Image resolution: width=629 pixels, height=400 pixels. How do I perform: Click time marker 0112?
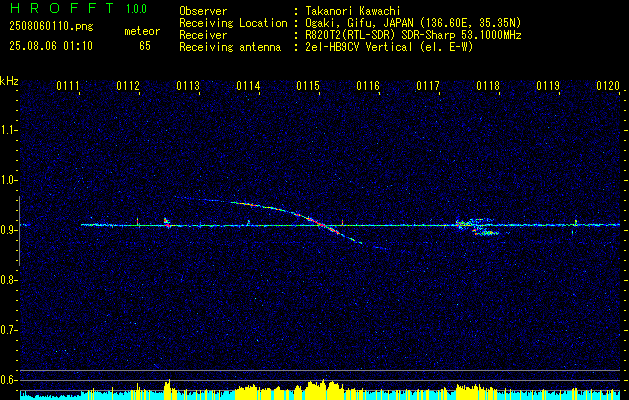pyautogui.click(x=128, y=86)
